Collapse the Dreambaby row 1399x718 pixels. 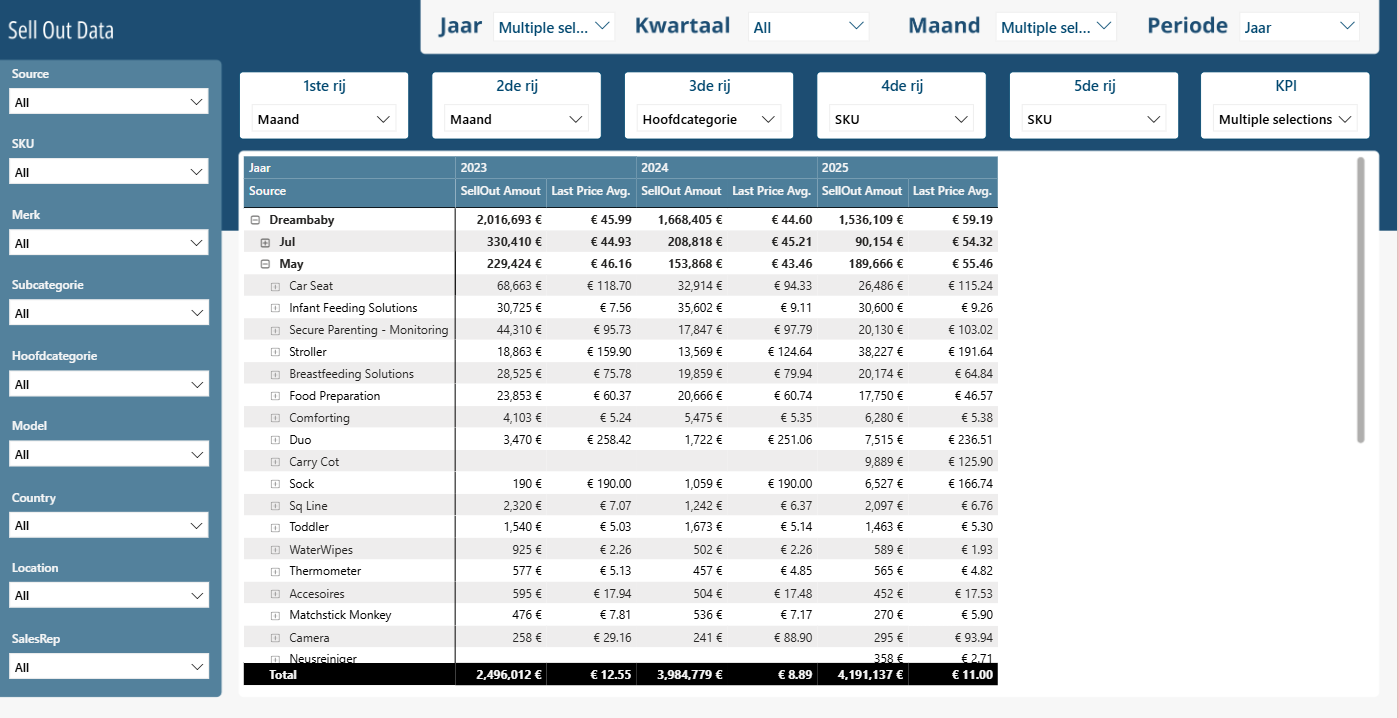pos(255,220)
